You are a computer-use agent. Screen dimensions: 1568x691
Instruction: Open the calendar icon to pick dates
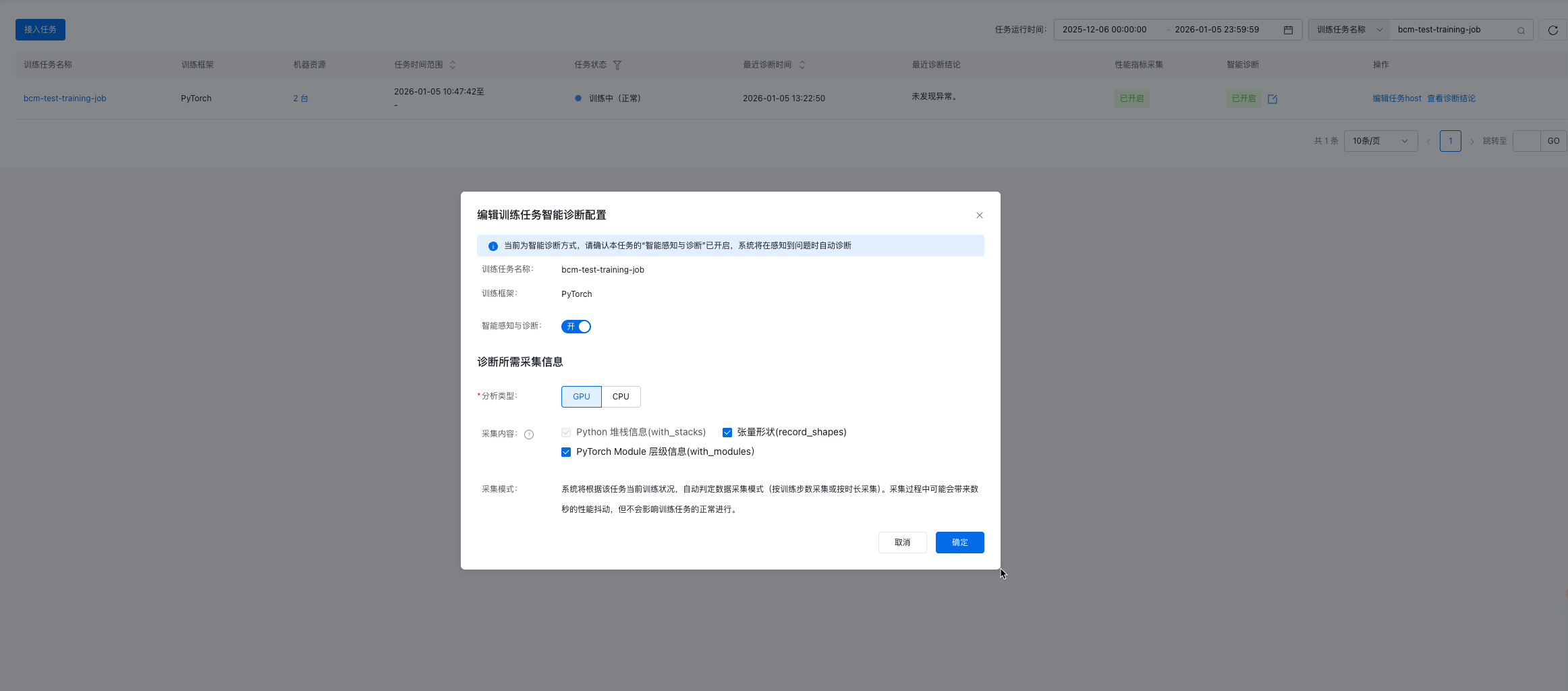pos(1287,29)
